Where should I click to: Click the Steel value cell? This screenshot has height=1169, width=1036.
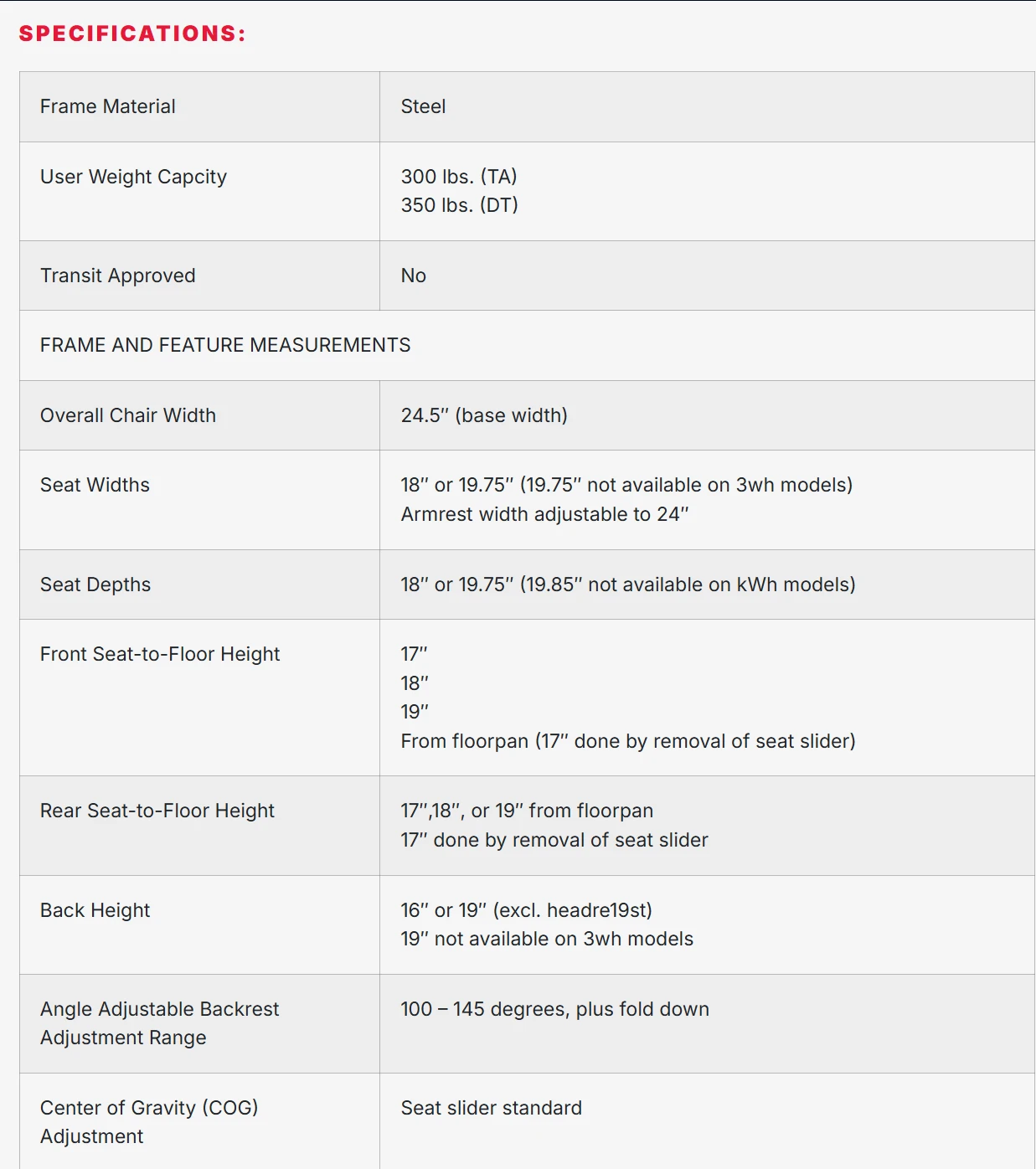pyautogui.click(x=707, y=106)
